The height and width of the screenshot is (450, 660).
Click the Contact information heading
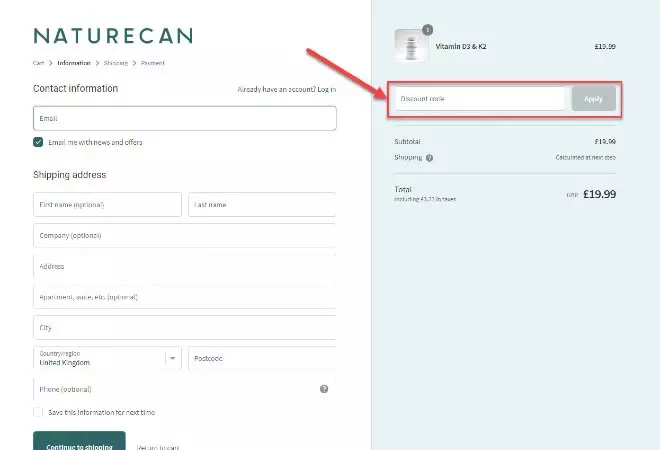[x=75, y=88]
